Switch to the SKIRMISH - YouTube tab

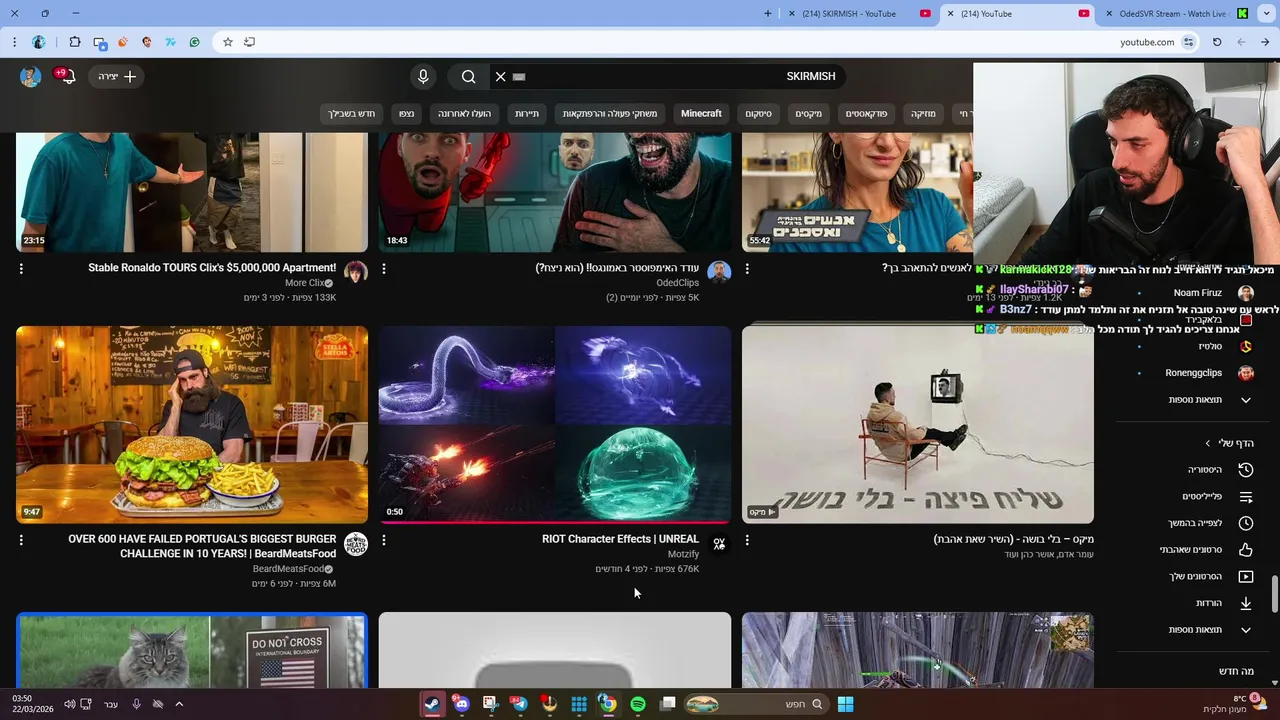pyautogui.click(x=860, y=14)
